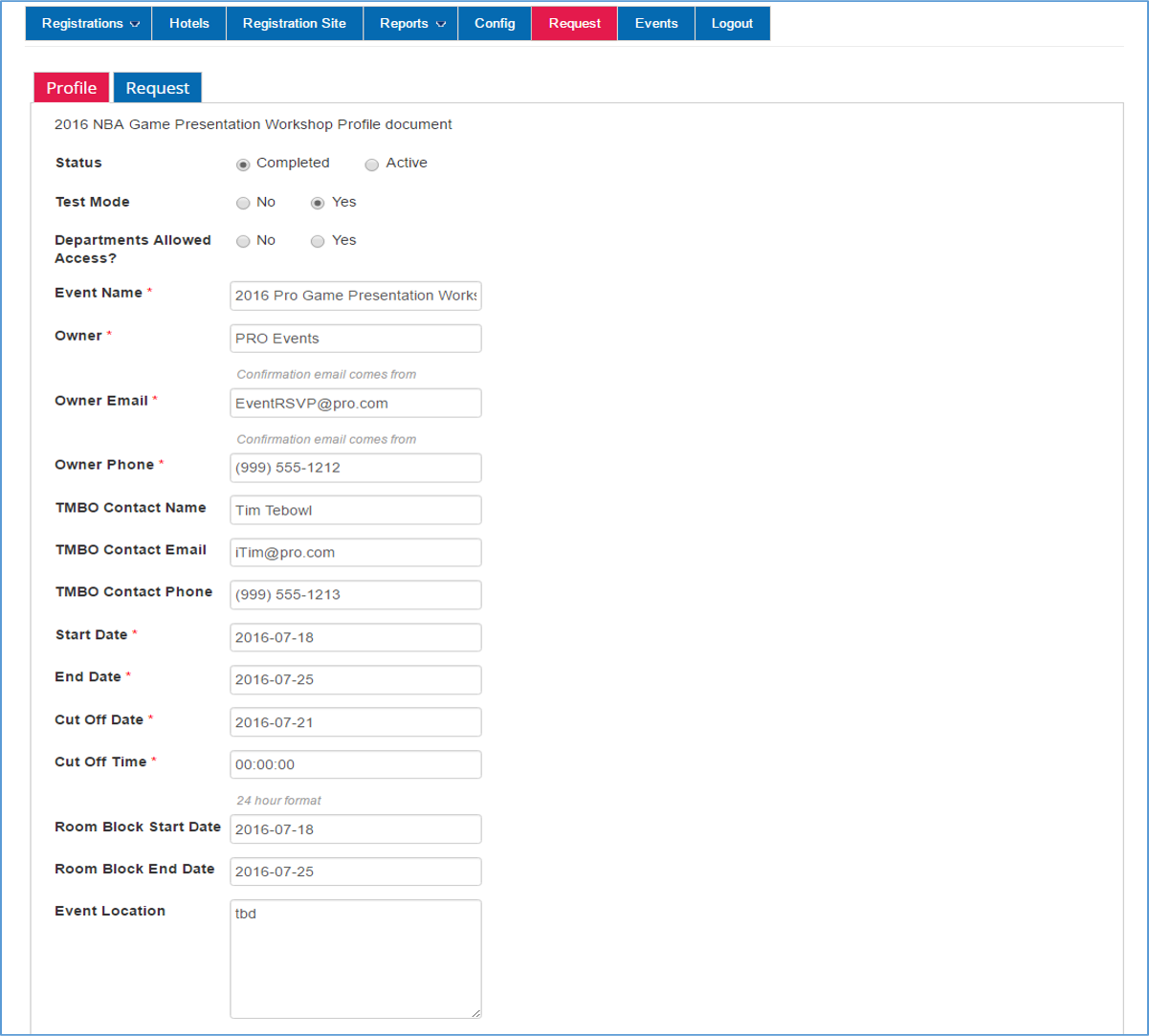The height and width of the screenshot is (1036, 1149).
Task: Click the '24 hour format' hint text
Action: click(279, 800)
